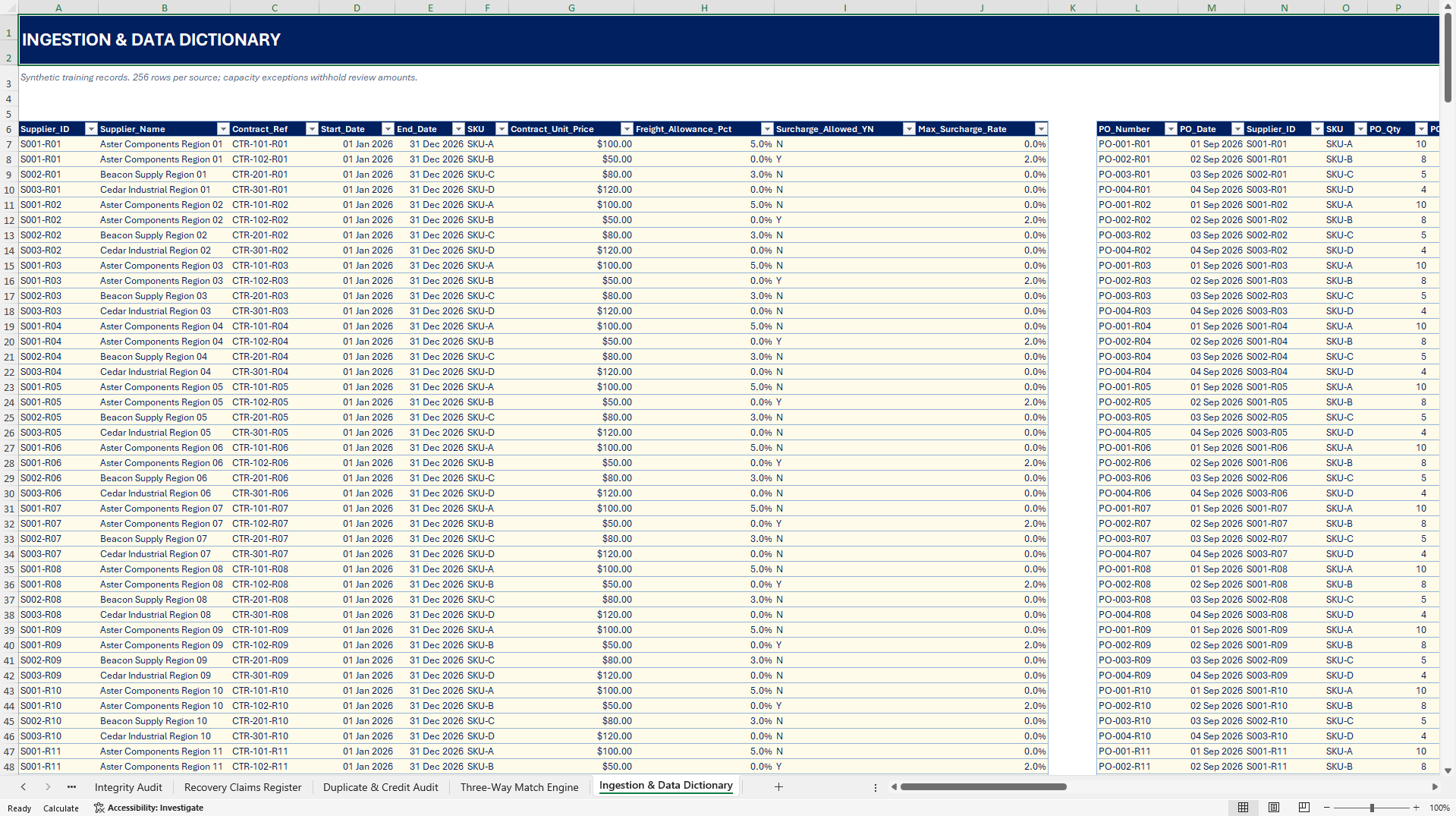Select cell PO-003-R06
Viewport: 1456px width, 816px height.
click(1137, 478)
